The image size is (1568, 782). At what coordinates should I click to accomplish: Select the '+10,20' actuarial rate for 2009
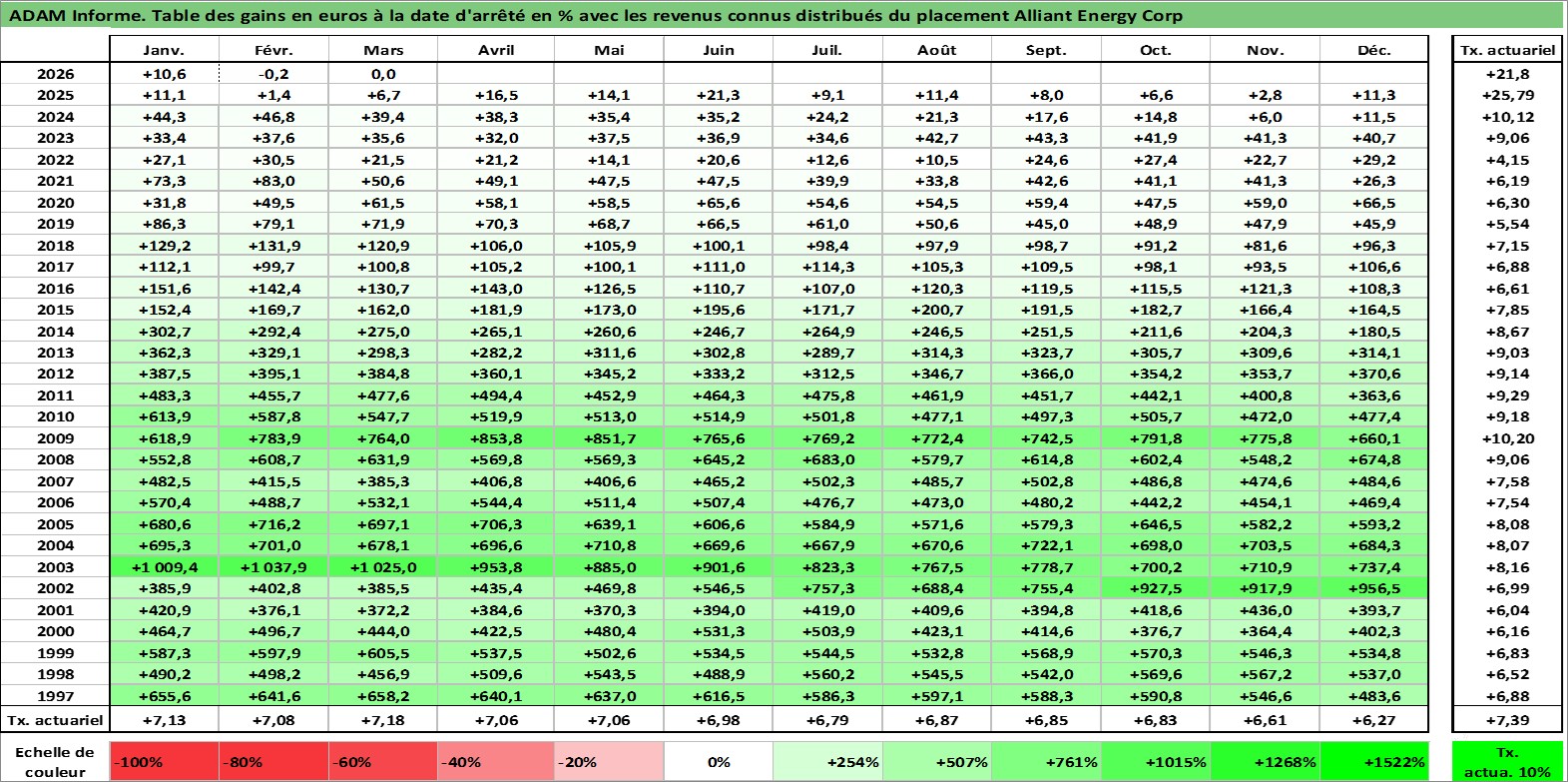pyautogui.click(x=1507, y=437)
